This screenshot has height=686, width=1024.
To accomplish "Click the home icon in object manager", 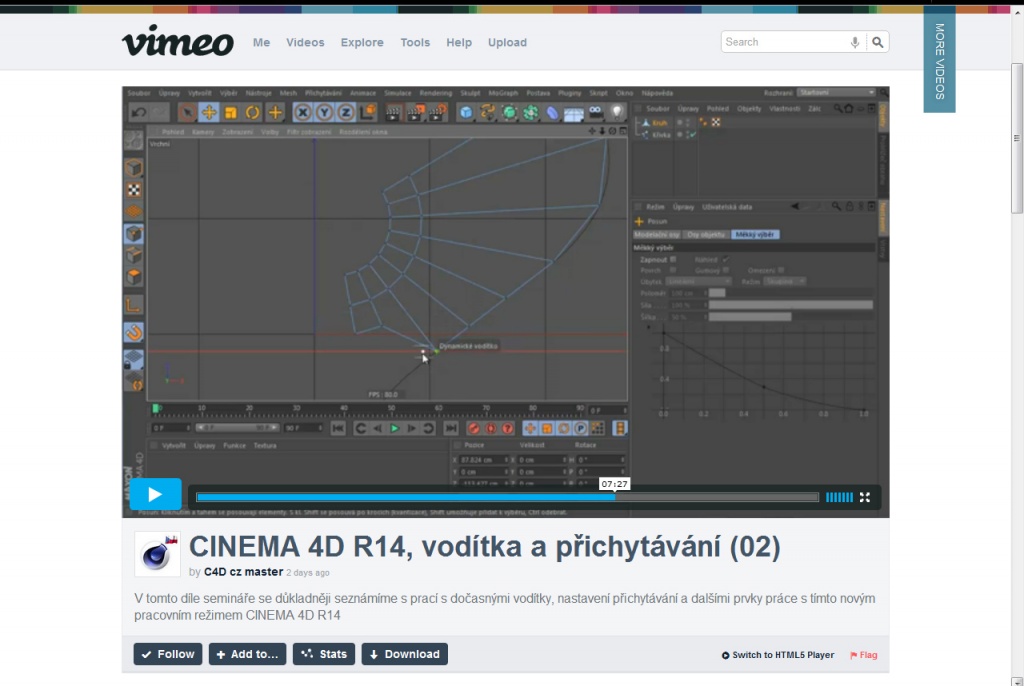I will pos(849,108).
